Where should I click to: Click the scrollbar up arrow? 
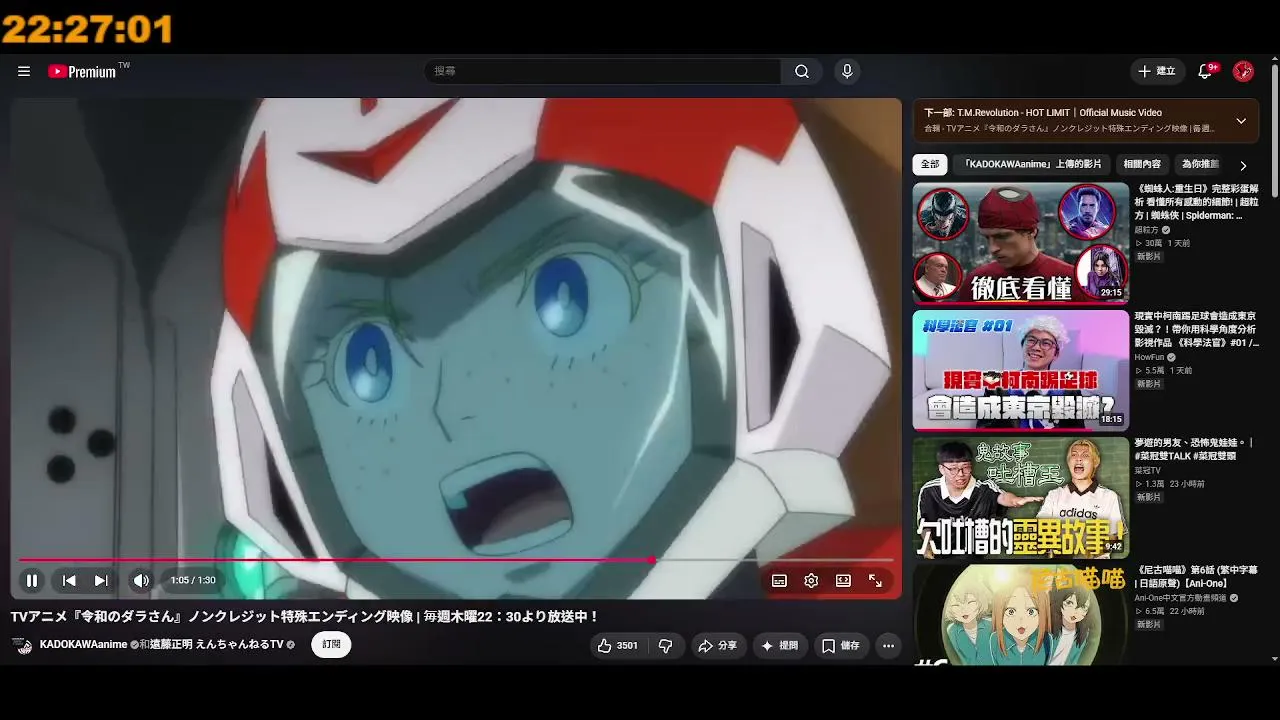[1275, 58]
